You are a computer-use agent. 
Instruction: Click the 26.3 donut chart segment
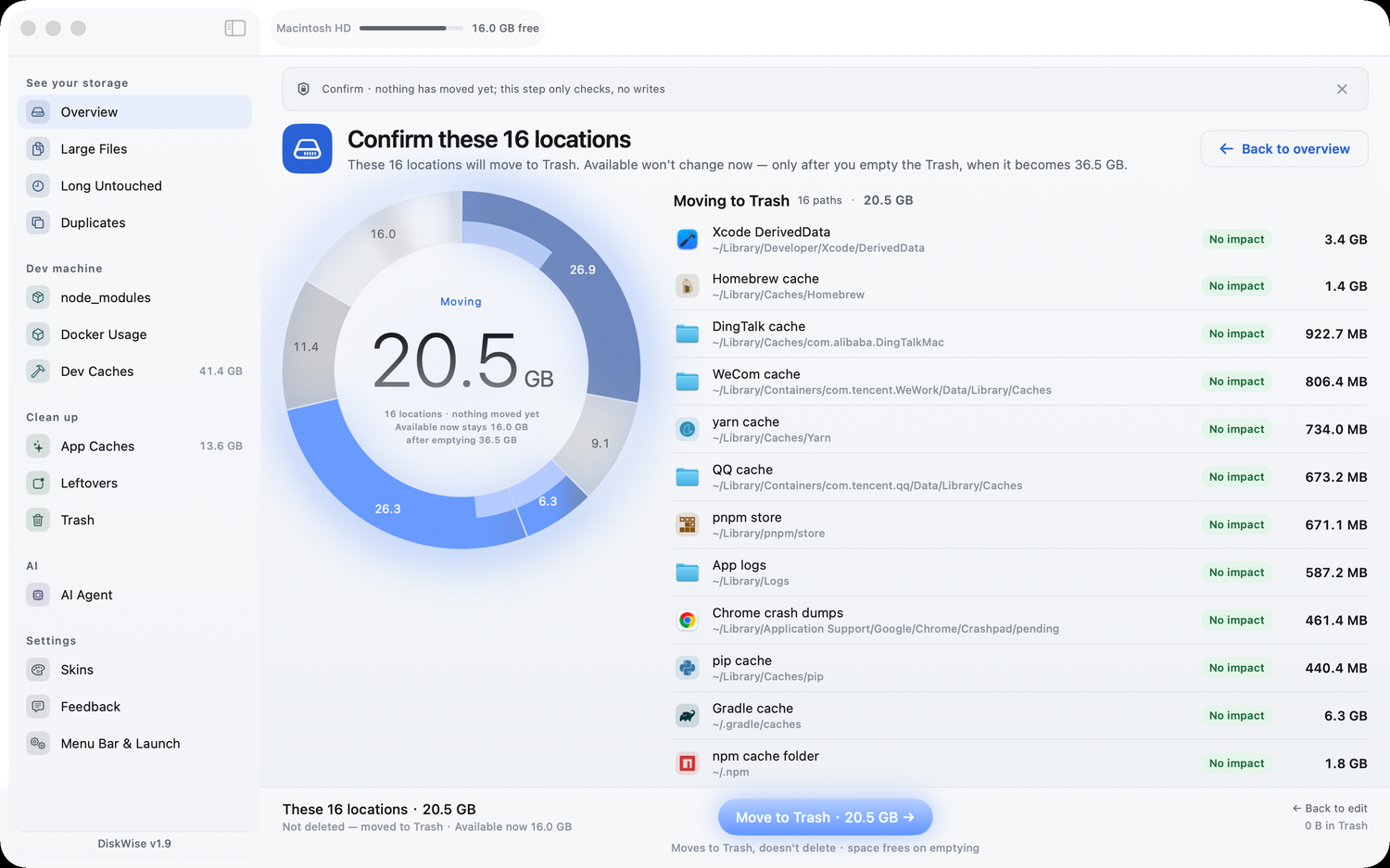[x=387, y=509]
